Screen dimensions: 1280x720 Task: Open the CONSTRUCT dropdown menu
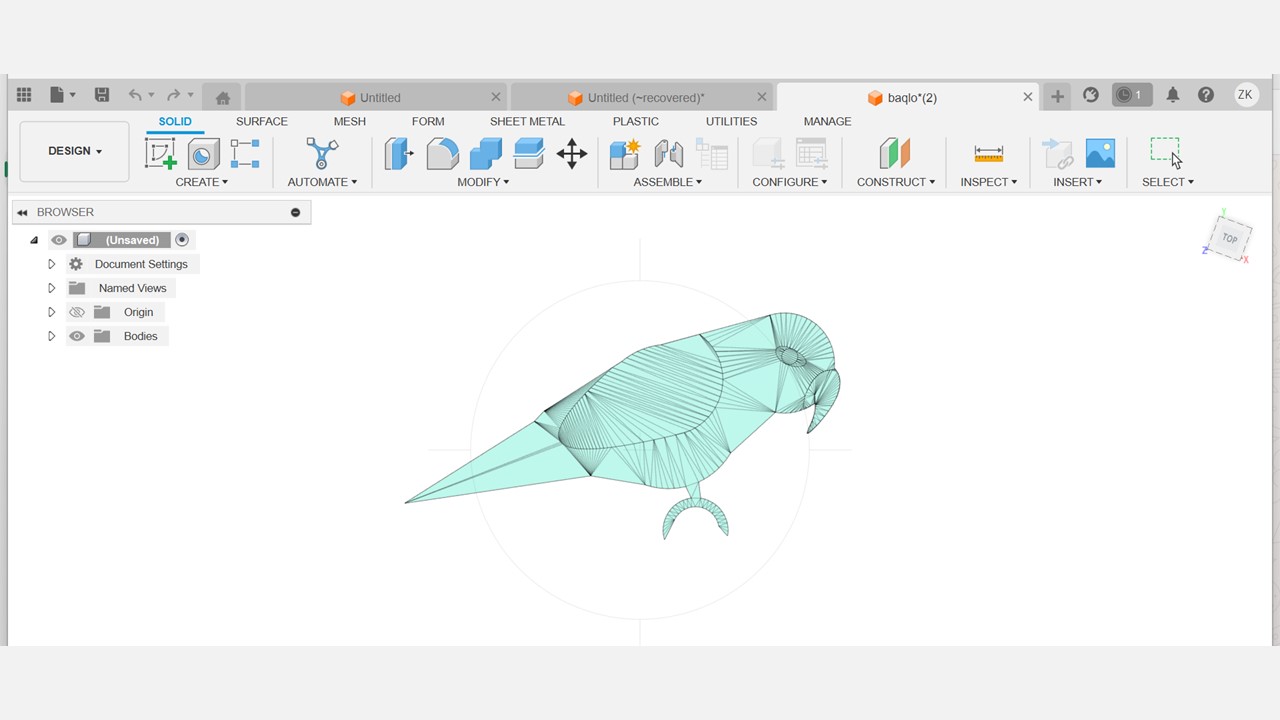tap(896, 182)
